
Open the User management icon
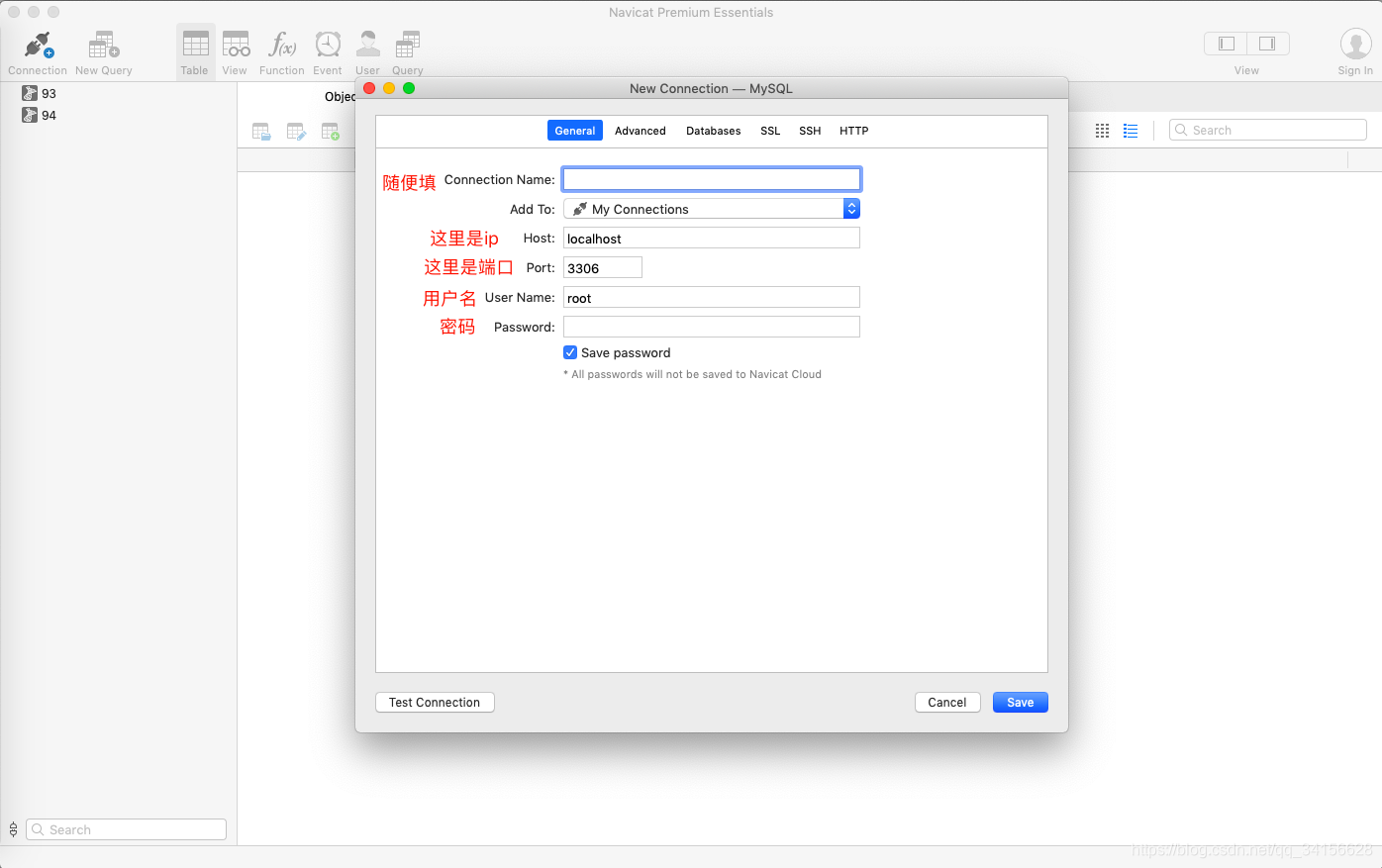point(367,45)
